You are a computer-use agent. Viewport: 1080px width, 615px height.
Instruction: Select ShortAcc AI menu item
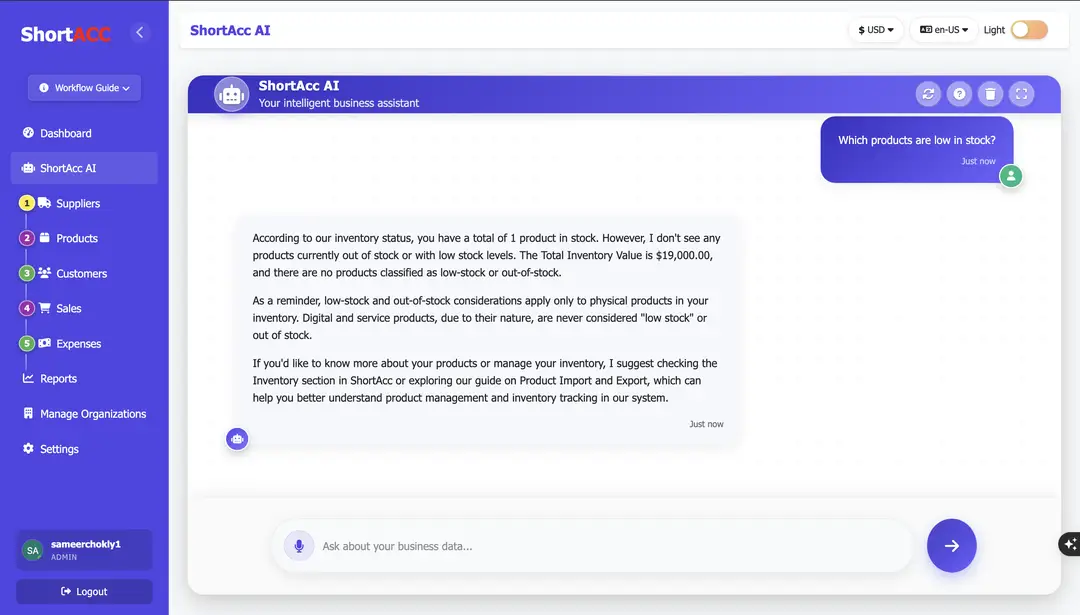[x=84, y=168]
